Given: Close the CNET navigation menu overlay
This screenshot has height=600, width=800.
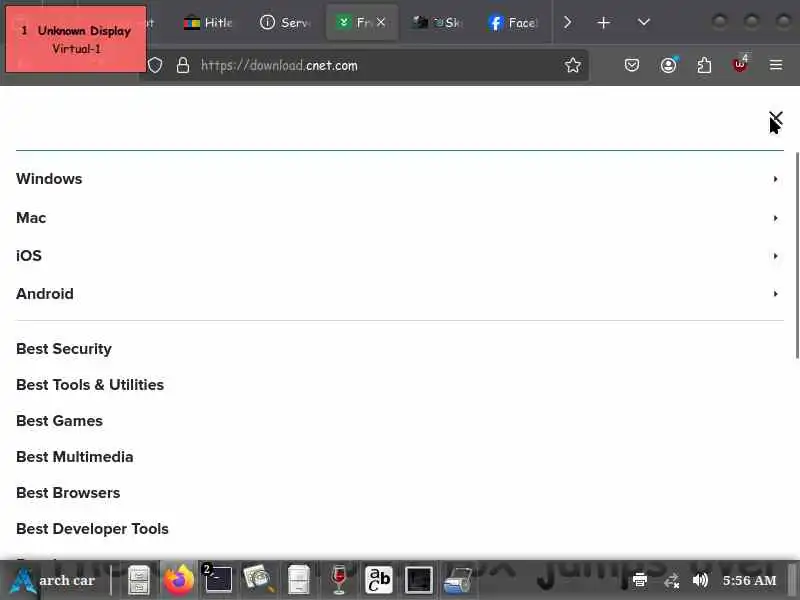Looking at the screenshot, I should point(776,119).
